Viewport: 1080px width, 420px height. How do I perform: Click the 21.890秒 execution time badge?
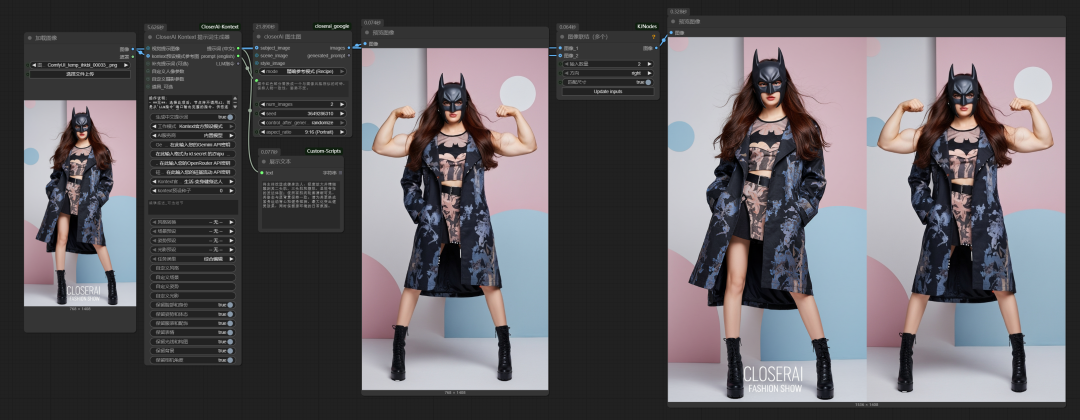[263, 25]
